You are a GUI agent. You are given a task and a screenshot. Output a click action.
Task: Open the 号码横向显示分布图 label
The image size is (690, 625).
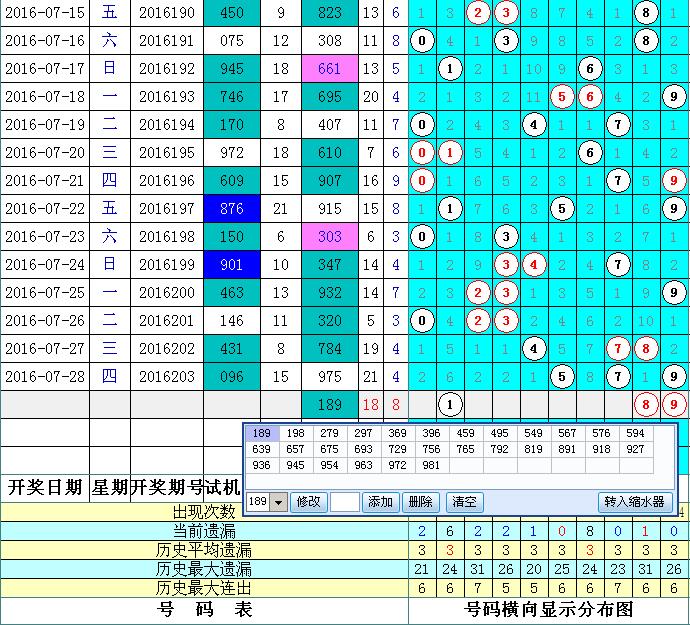click(549, 609)
